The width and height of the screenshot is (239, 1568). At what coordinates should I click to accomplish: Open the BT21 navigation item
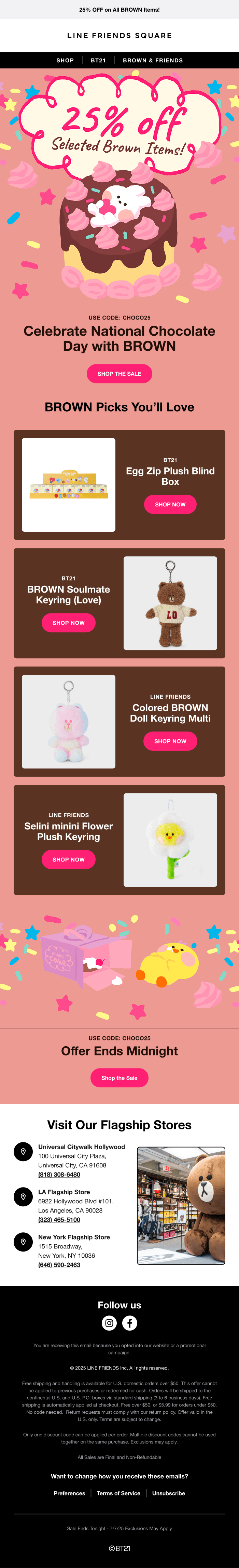99,60
